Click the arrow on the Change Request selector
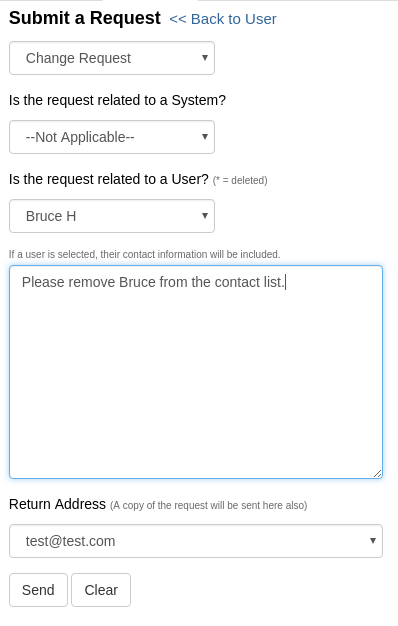 click(205, 57)
